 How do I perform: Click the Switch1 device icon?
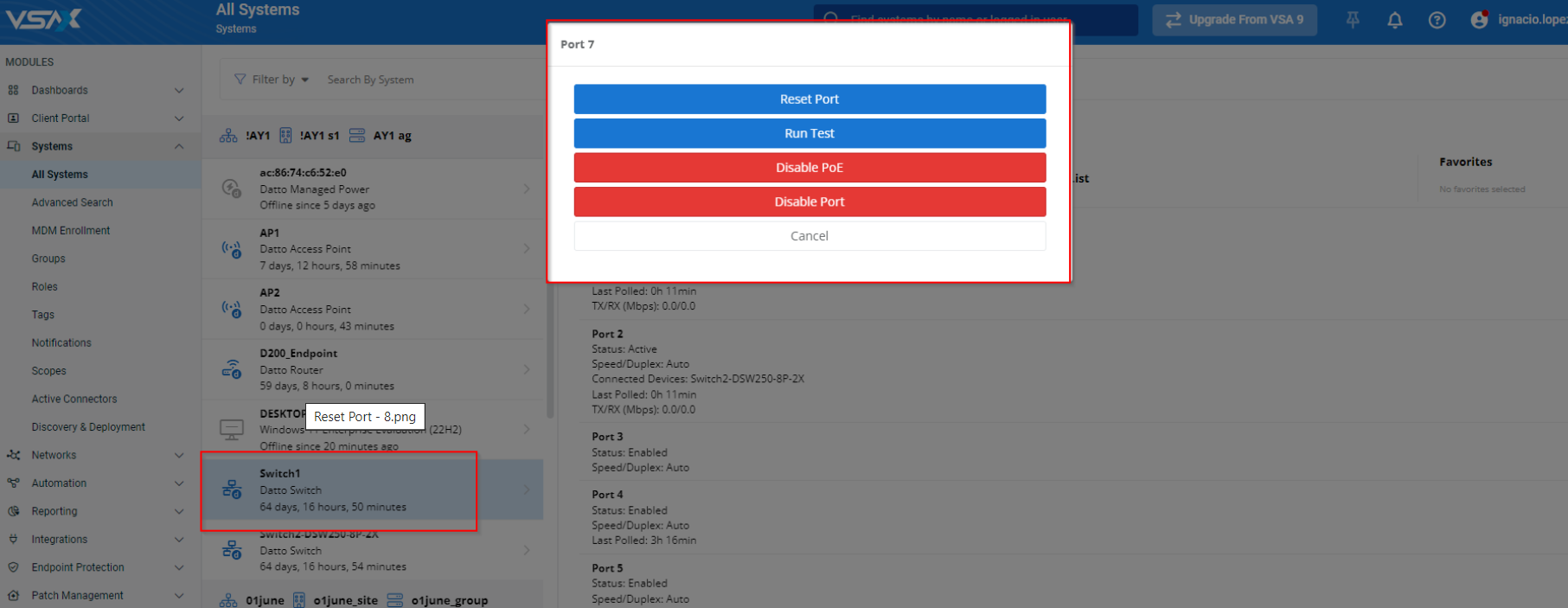[231, 490]
